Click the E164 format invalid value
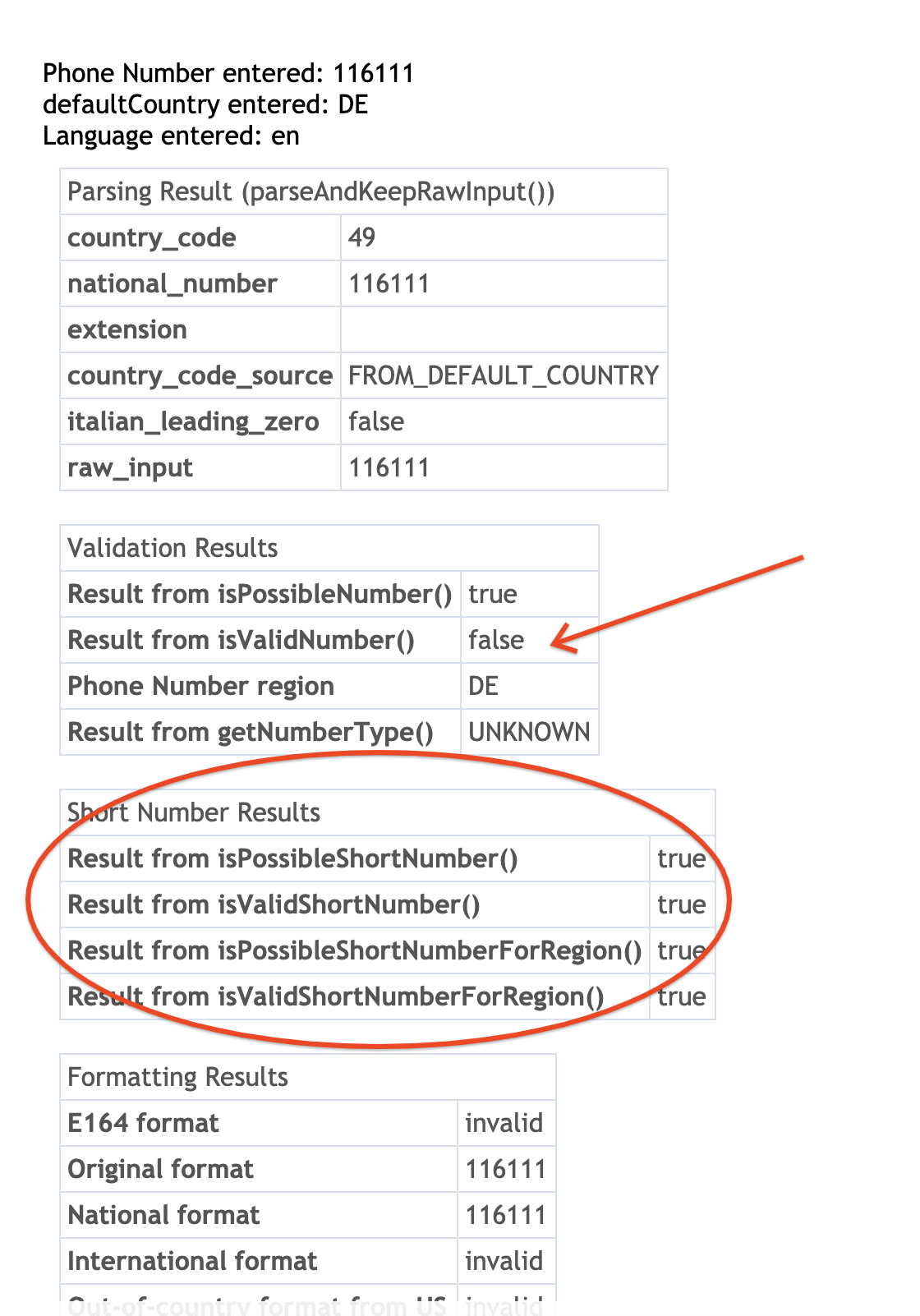This screenshot has height=1316, width=920. (x=504, y=1123)
